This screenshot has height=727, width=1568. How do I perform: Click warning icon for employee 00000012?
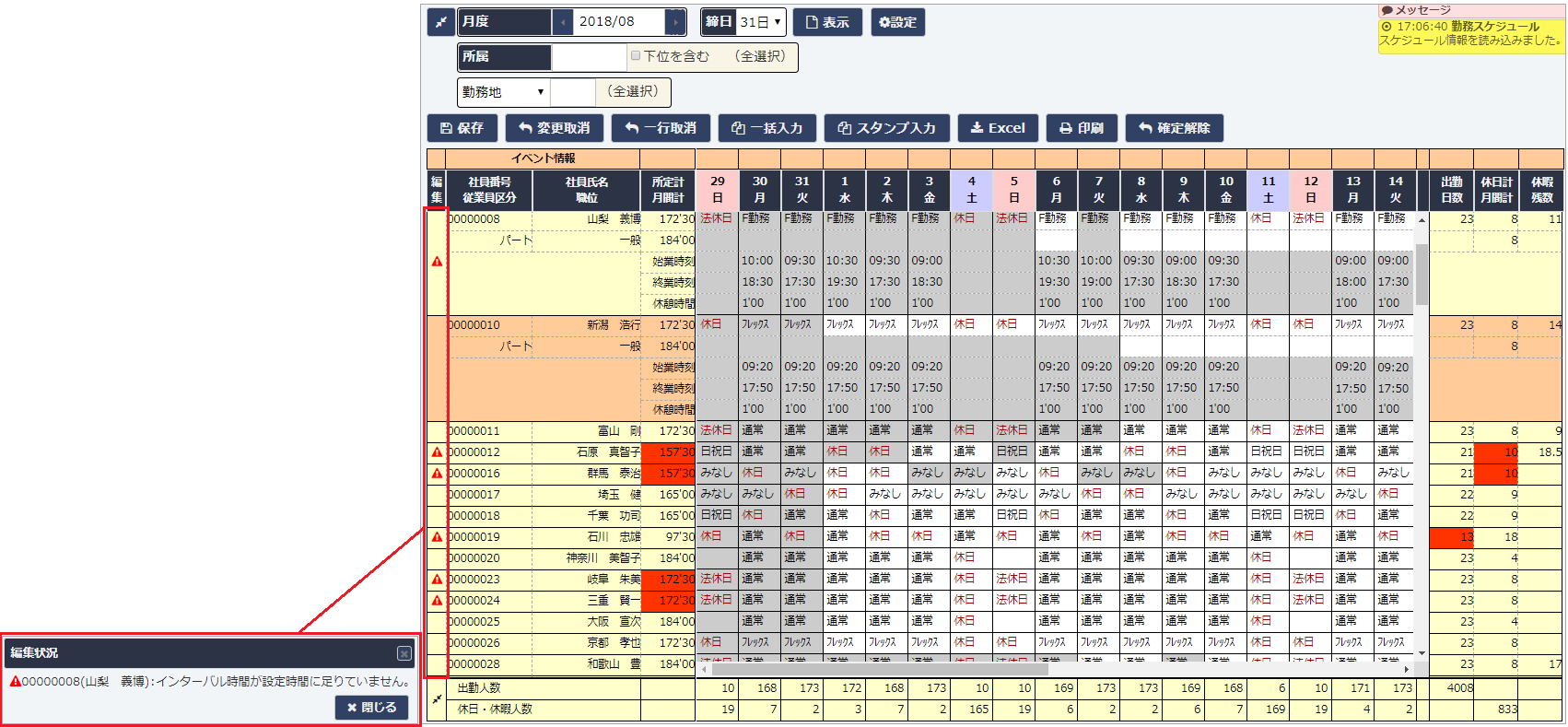point(437,452)
